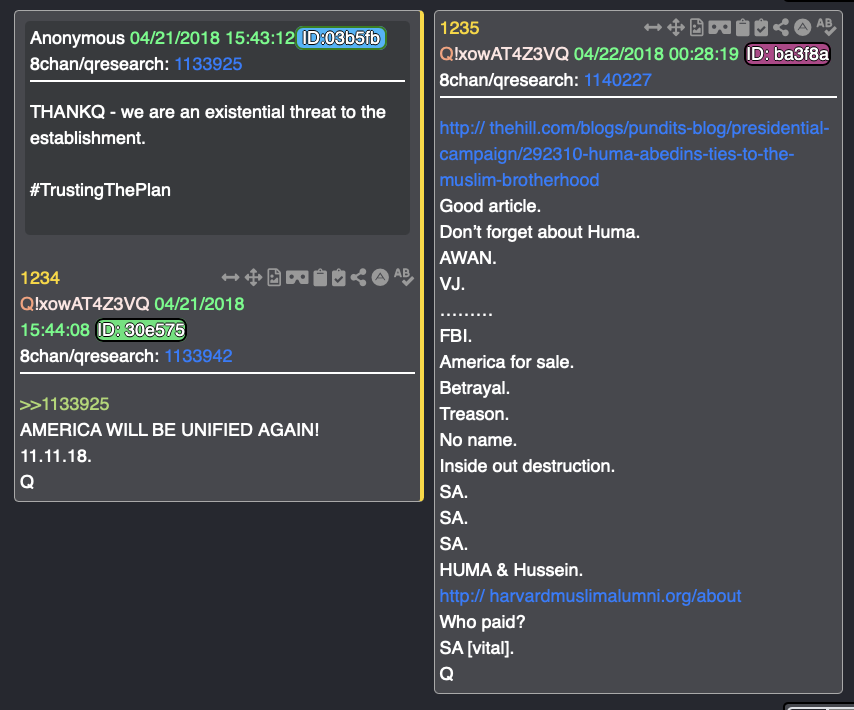Click the VR goggles icon on post 1235
Screen dimensions: 854x710
click(719, 27)
